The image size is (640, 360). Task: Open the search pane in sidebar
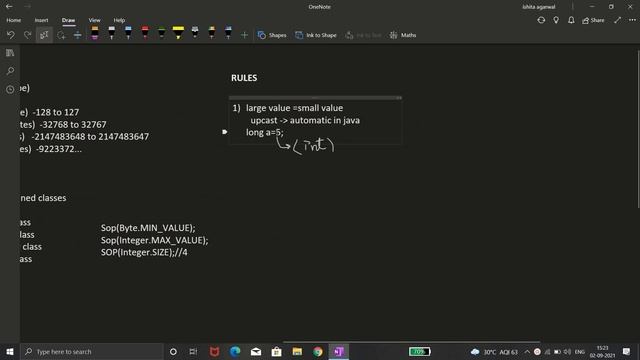[10, 71]
